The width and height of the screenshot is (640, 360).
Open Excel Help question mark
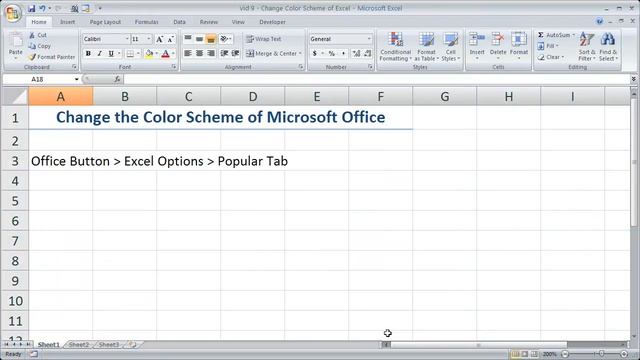(x=599, y=21)
